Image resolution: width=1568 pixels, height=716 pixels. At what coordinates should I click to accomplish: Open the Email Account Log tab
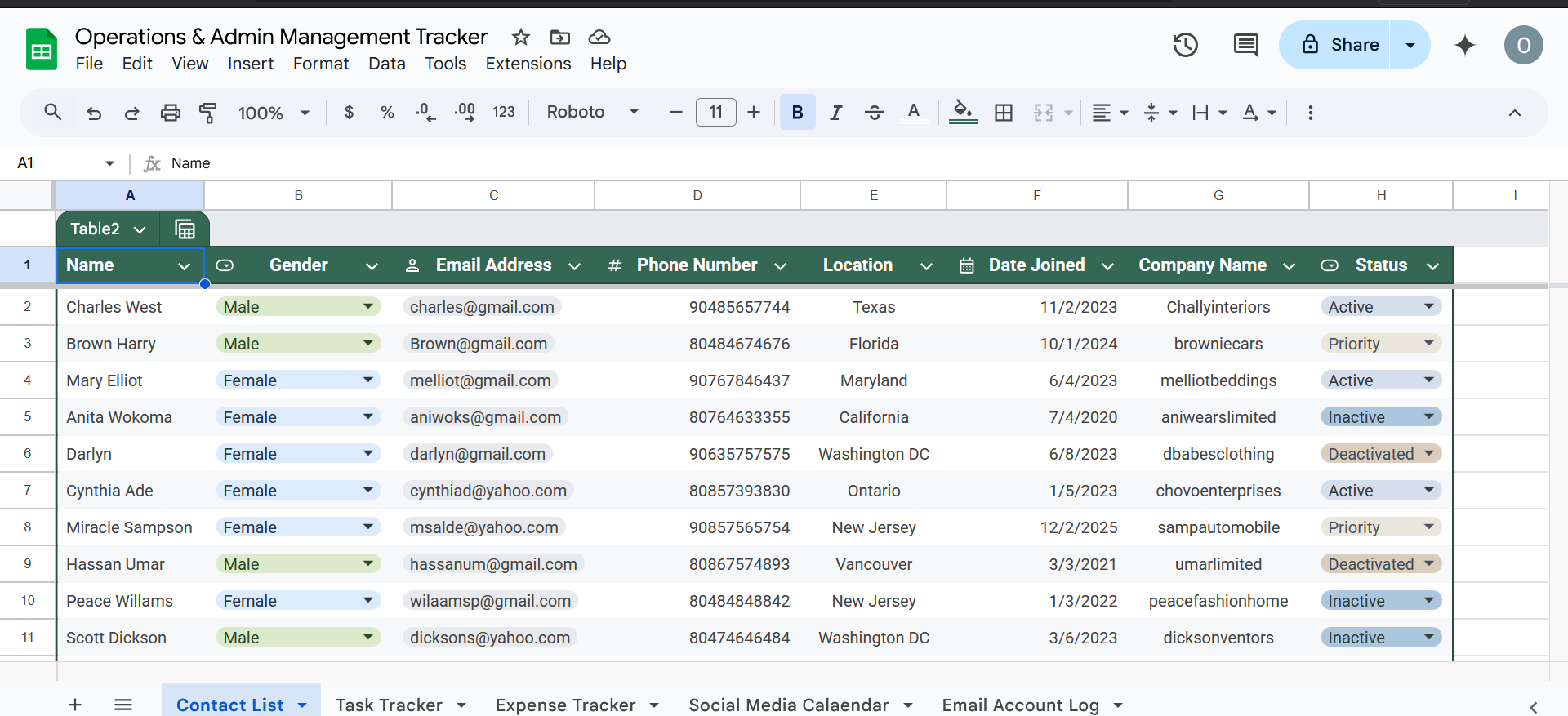coord(1020,705)
